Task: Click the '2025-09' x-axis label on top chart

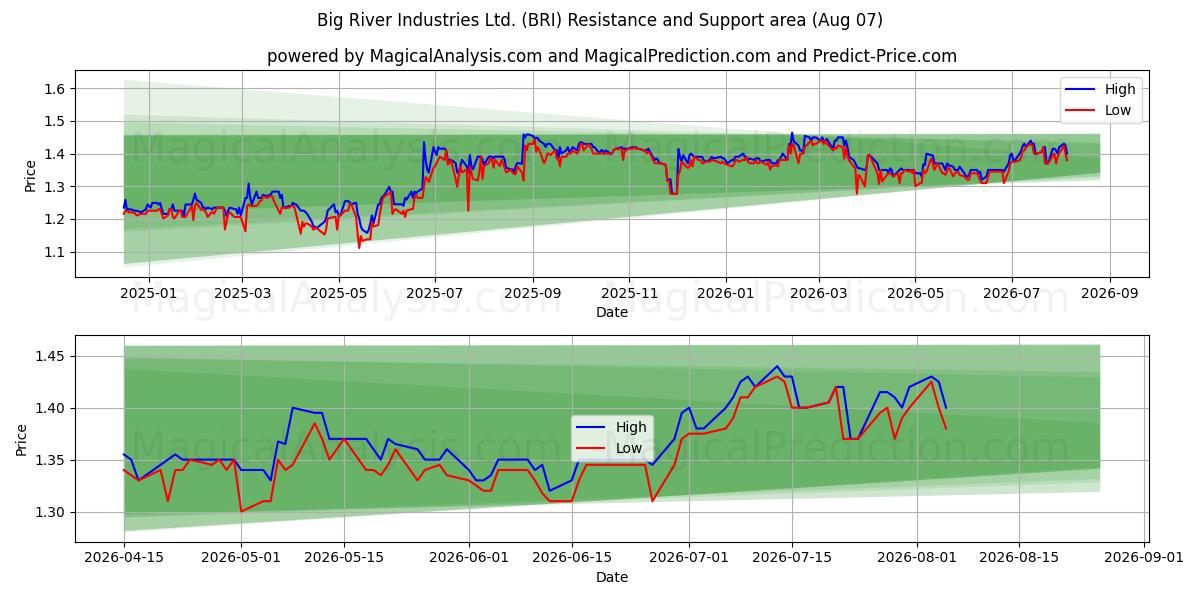Action: tap(533, 293)
